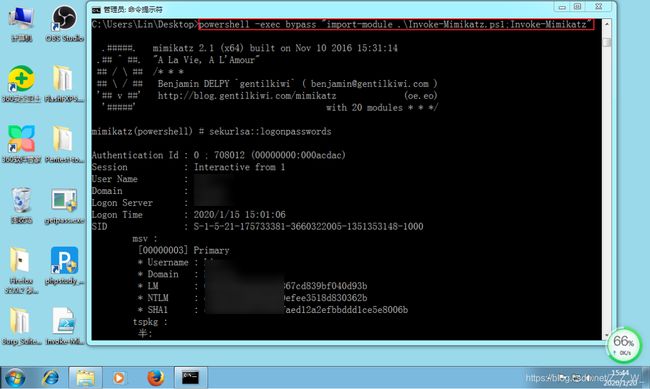Screen dimensions: 650x389
Task: Minimize the command prompt window
Action: click(562, 7)
